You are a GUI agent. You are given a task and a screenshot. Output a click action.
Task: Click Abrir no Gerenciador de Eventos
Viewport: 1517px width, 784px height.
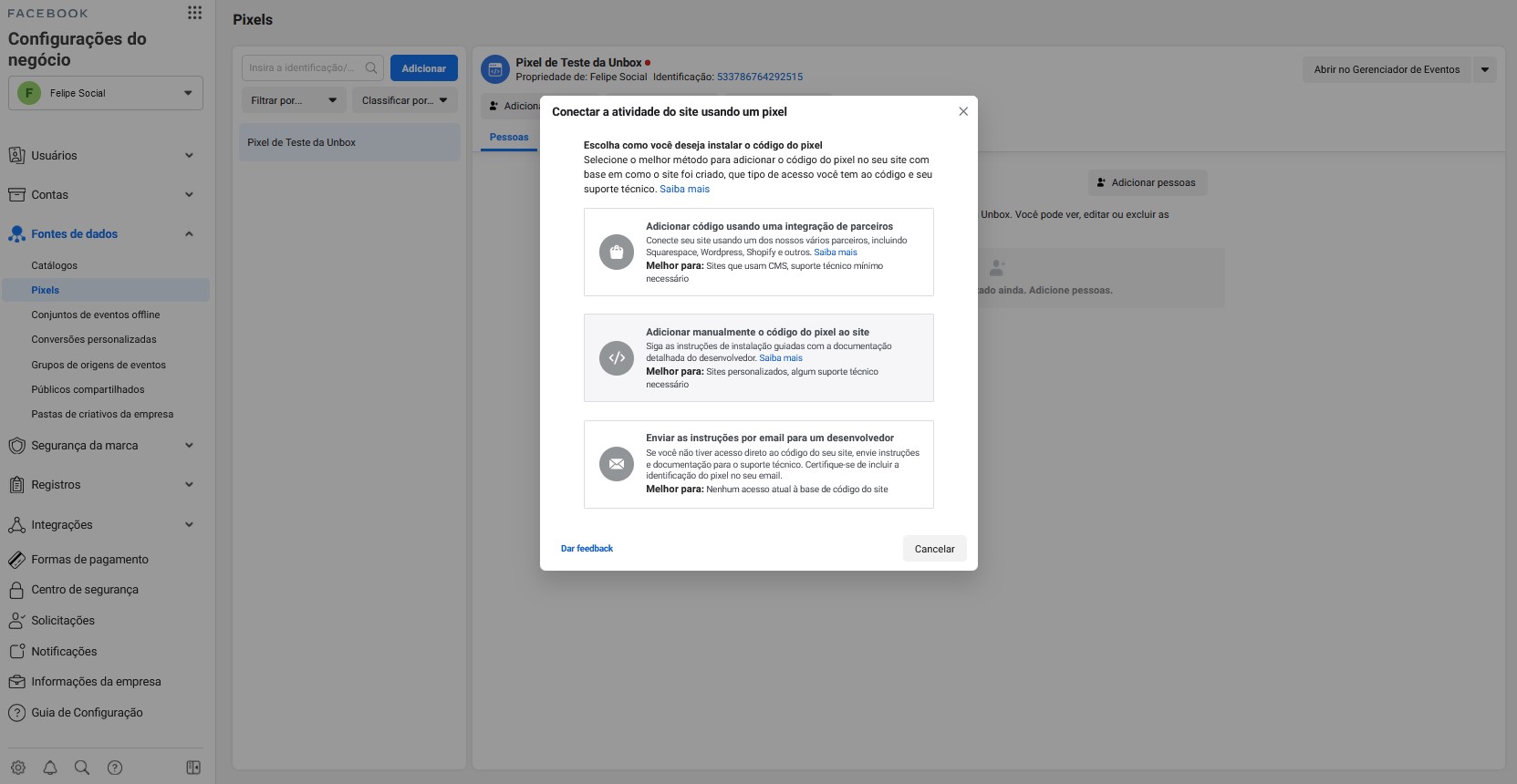pos(1387,69)
